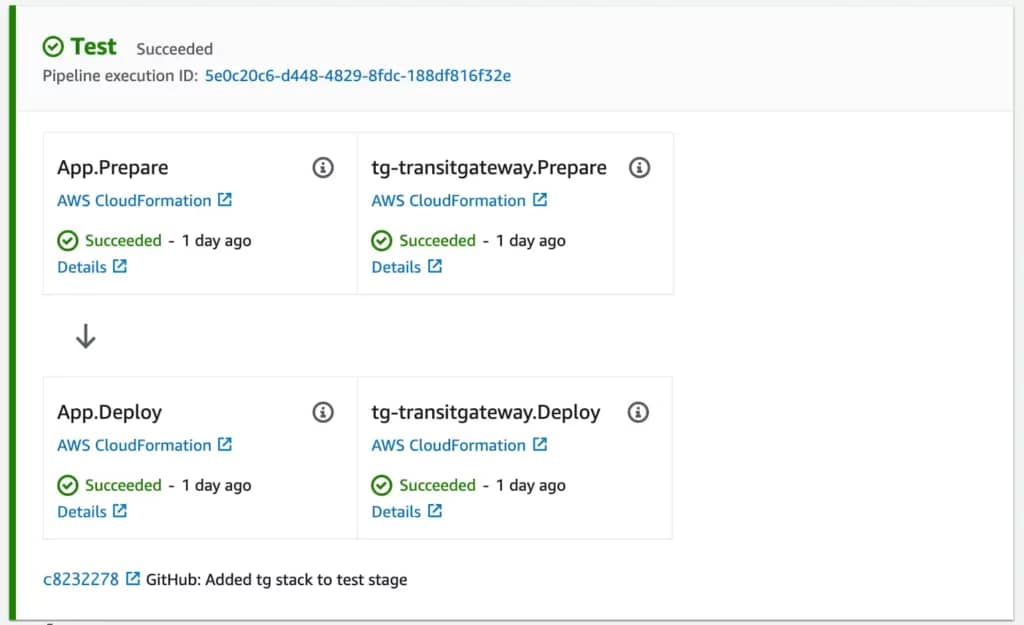Click Succeeded status text in tg-transitgateway.Deploy
The width and height of the screenshot is (1024, 625).
tap(437, 485)
